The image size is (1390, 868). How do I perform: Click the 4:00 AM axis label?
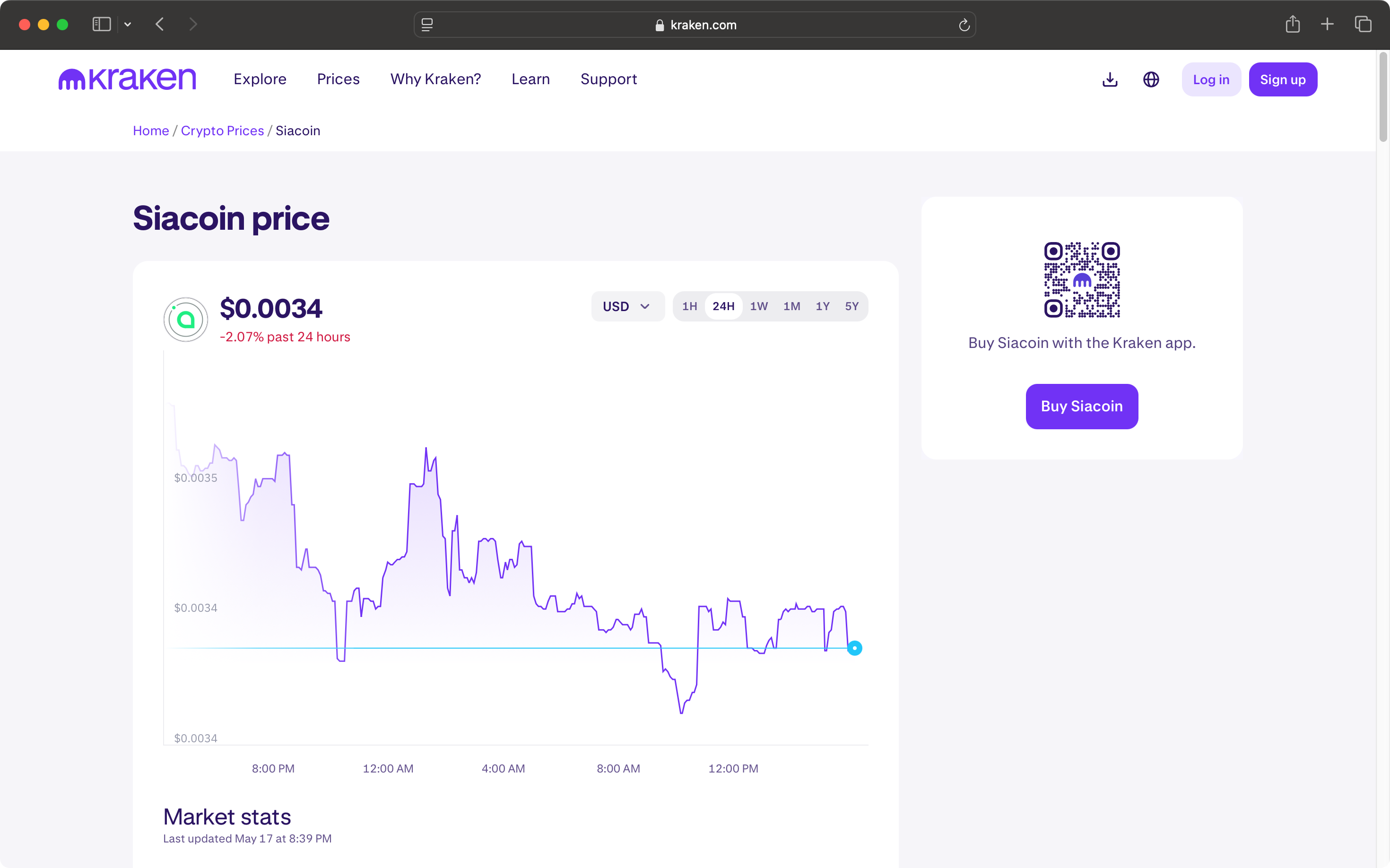point(503,768)
